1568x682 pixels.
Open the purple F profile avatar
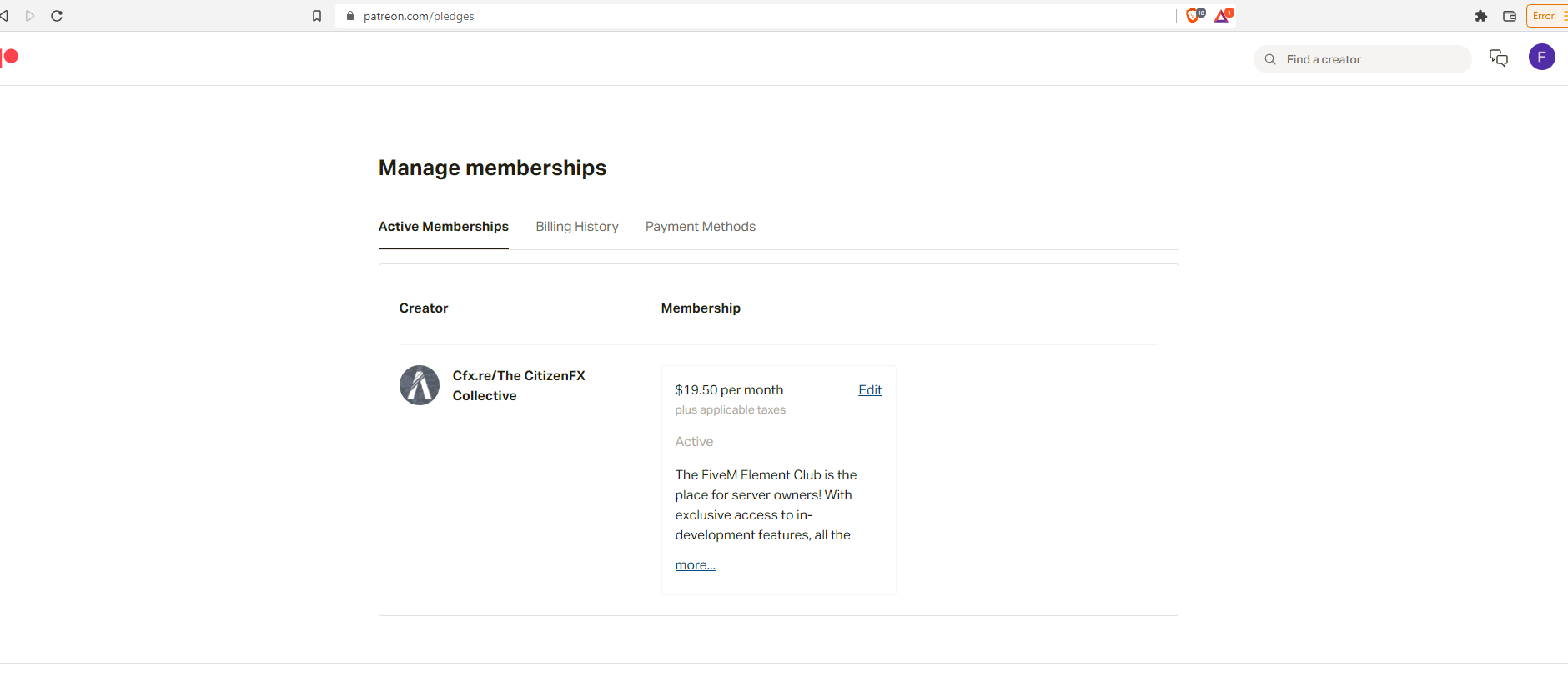pyautogui.click(x=1541, y=58)
